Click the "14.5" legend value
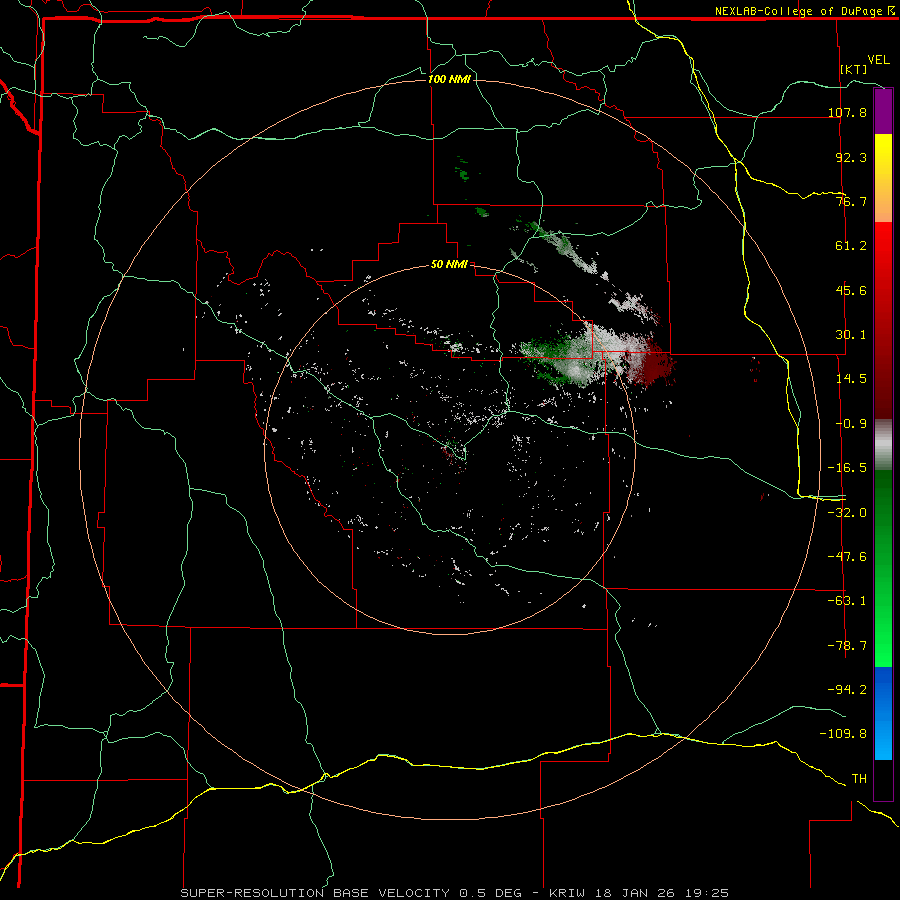The image size is (900, 900). click(x=851, y=379)
